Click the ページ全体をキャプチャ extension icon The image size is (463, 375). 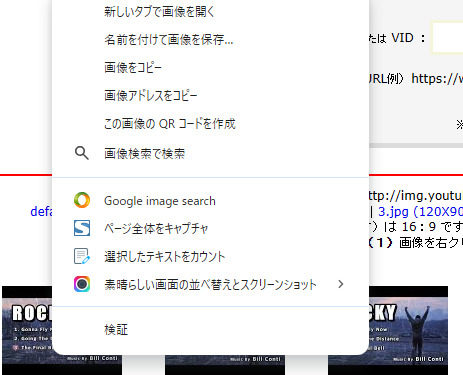pyautogui.click(x=82, y=228)
